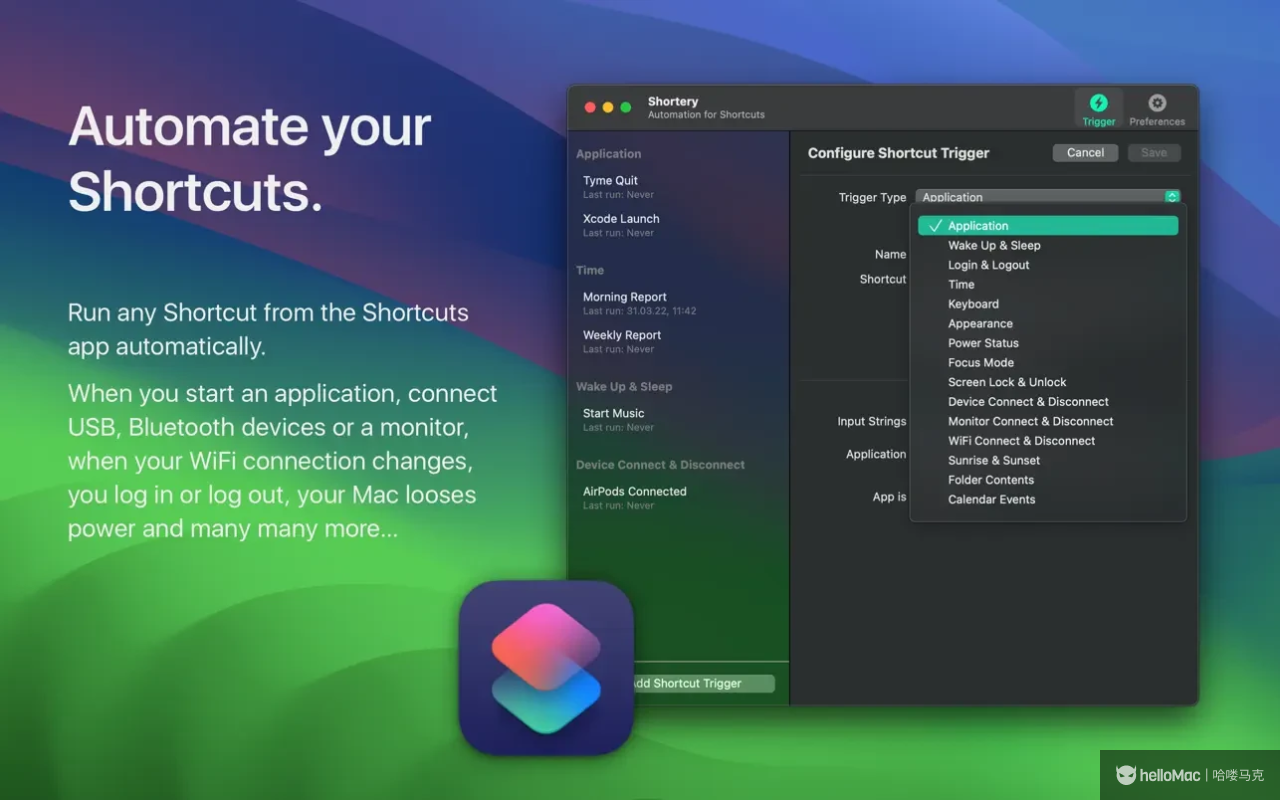Open the Trigger Type dropdown
1280x800 pixels.
coord(1048,197)
